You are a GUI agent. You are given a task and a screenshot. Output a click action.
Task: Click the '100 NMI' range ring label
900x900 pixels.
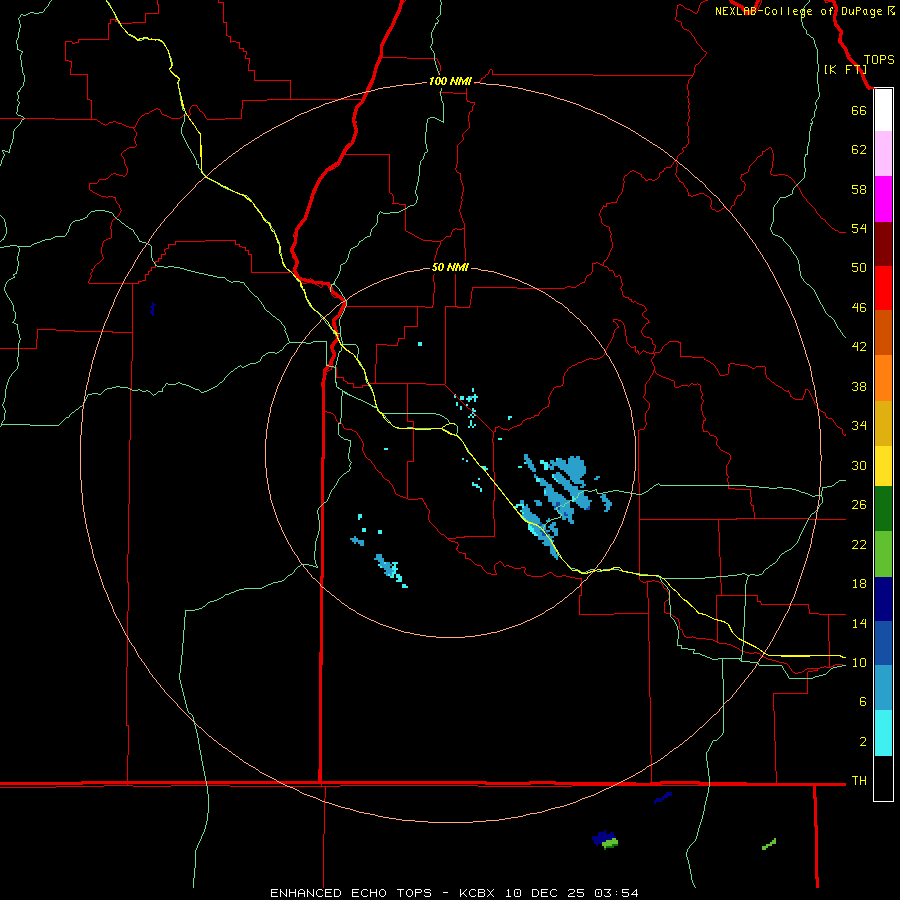click(450, 81)
